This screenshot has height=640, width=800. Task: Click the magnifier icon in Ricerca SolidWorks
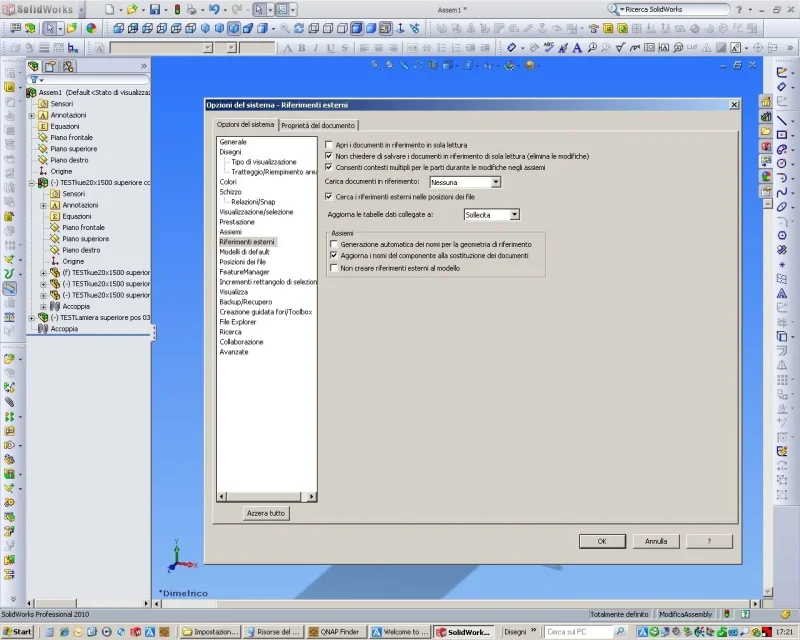point(613,9)
